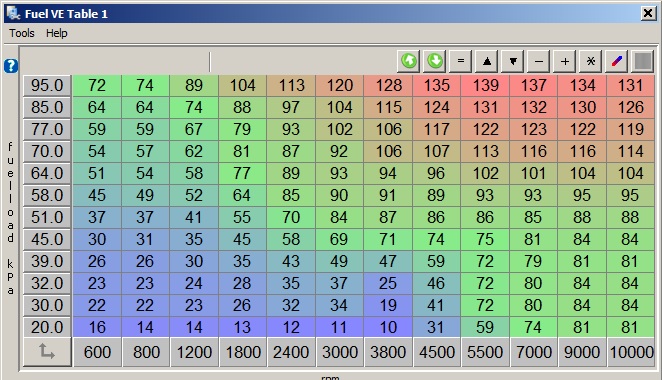Select cell 119 at 77.0 kPa, 10000 rpm
662x380 pixels.
coord(631,130)
